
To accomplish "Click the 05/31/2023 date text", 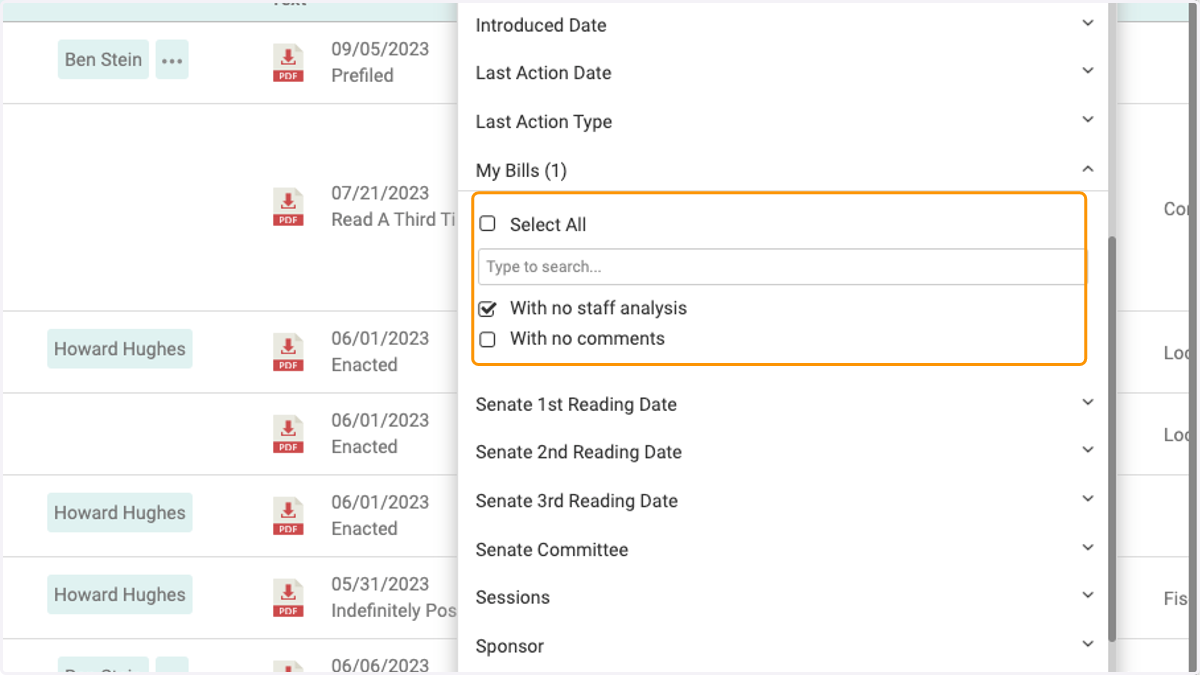I will [x=380, y=584].
